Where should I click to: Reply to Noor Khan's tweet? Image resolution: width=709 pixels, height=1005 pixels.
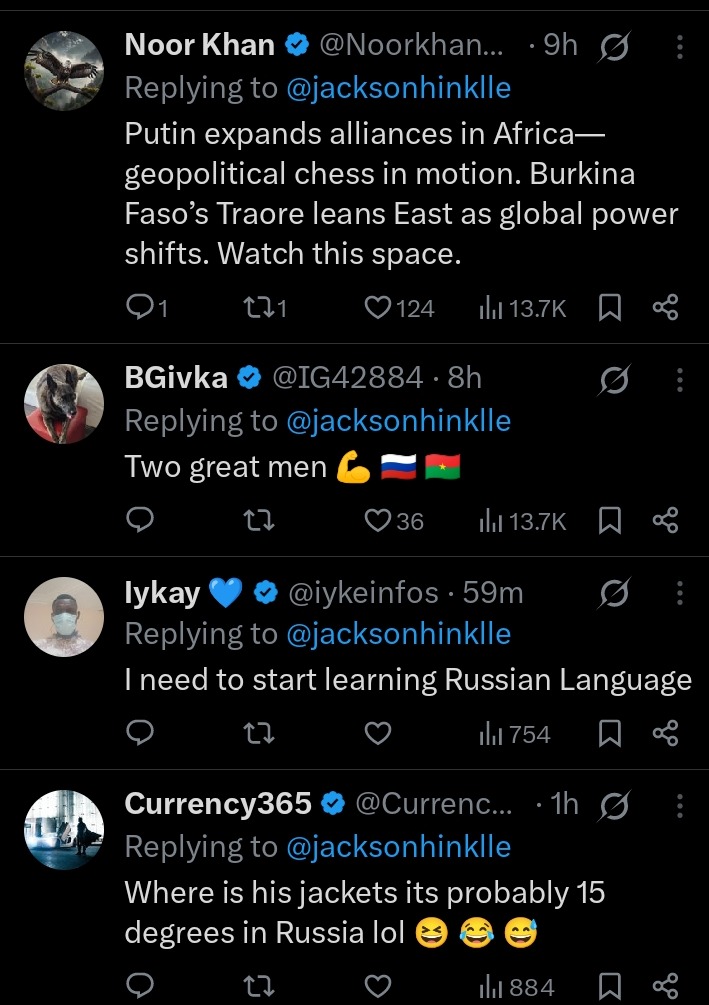pos(141,308)
